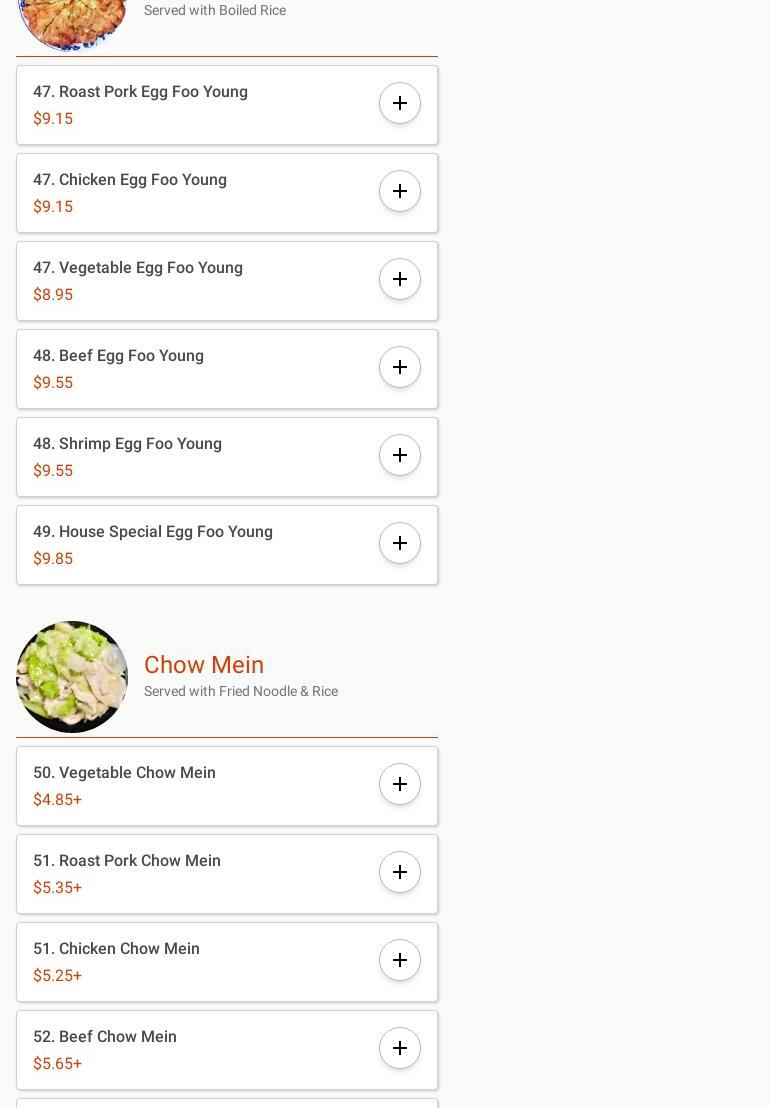The height and width of the screenshot is (1108, 770).
Task: Add Chicken Egg Foo Young plus icon
Action: coord(400,191)
